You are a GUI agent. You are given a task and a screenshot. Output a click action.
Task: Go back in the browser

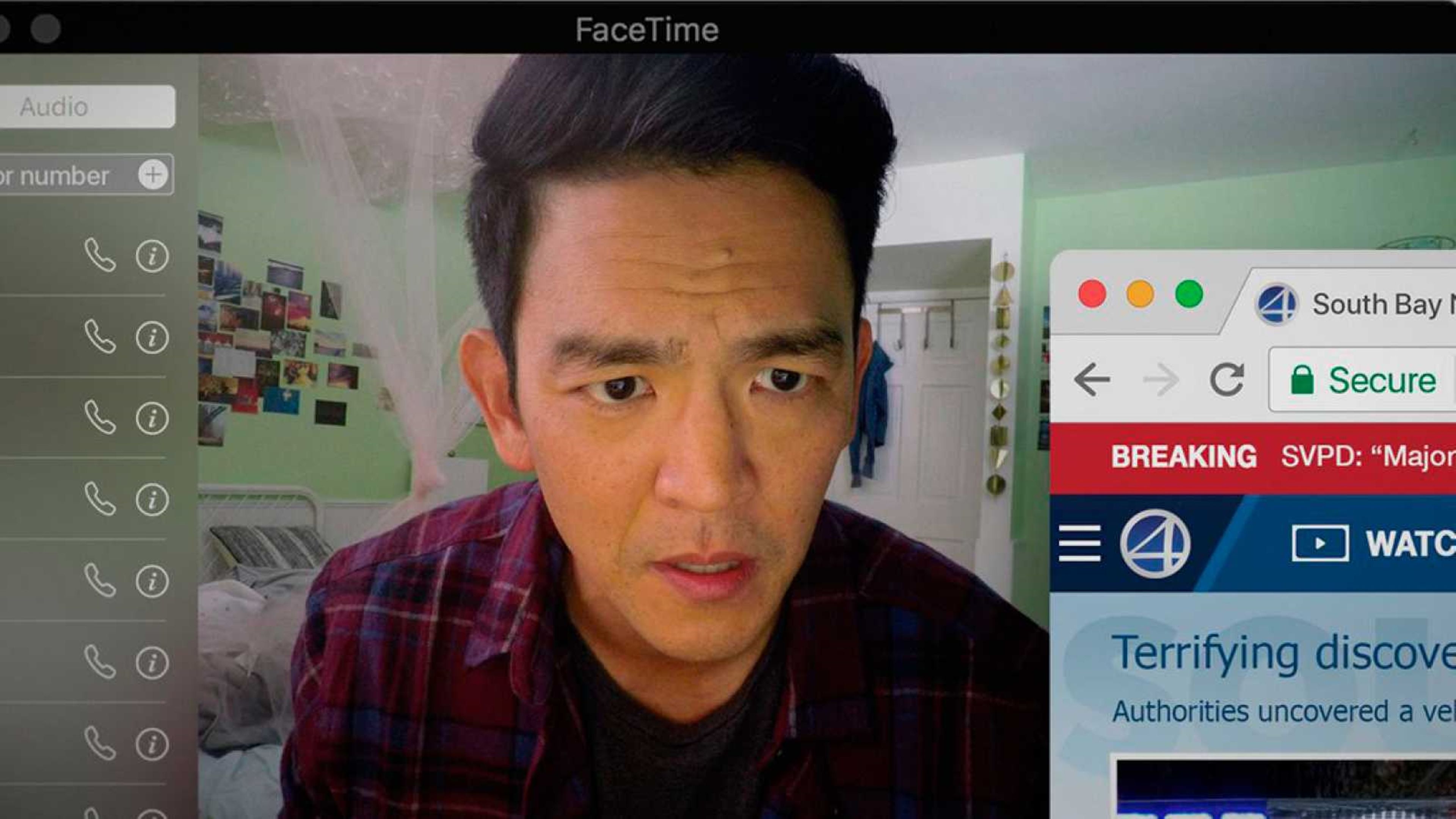[1092, 379]
